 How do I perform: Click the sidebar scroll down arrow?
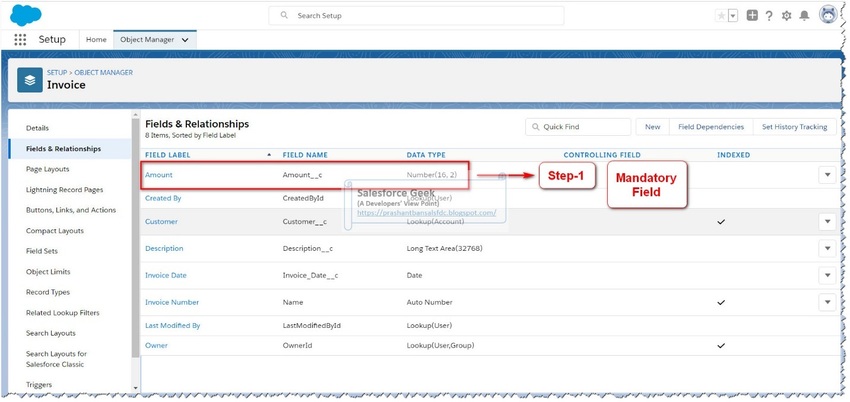[x=135, y=388]
